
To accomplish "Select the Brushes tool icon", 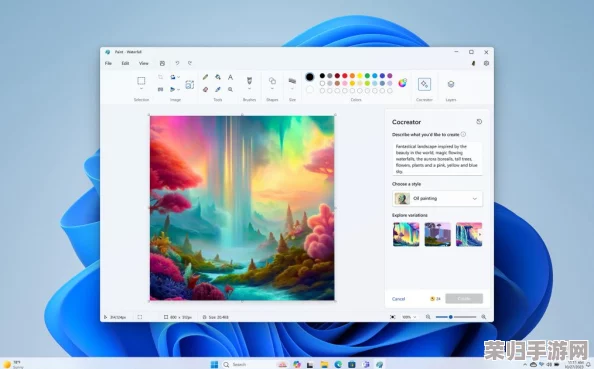I will 249,80.
